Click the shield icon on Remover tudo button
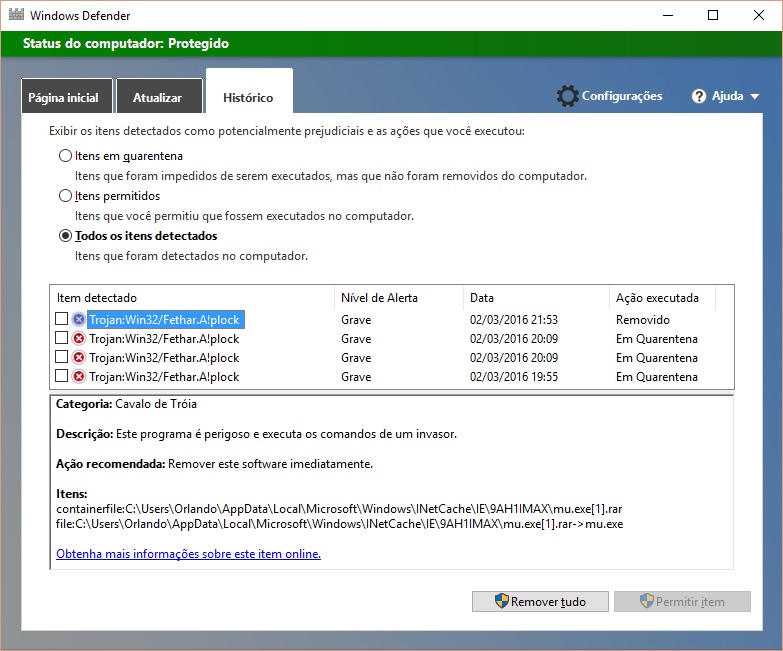Viewport: 783px width, 651px height. click(501, 601)
